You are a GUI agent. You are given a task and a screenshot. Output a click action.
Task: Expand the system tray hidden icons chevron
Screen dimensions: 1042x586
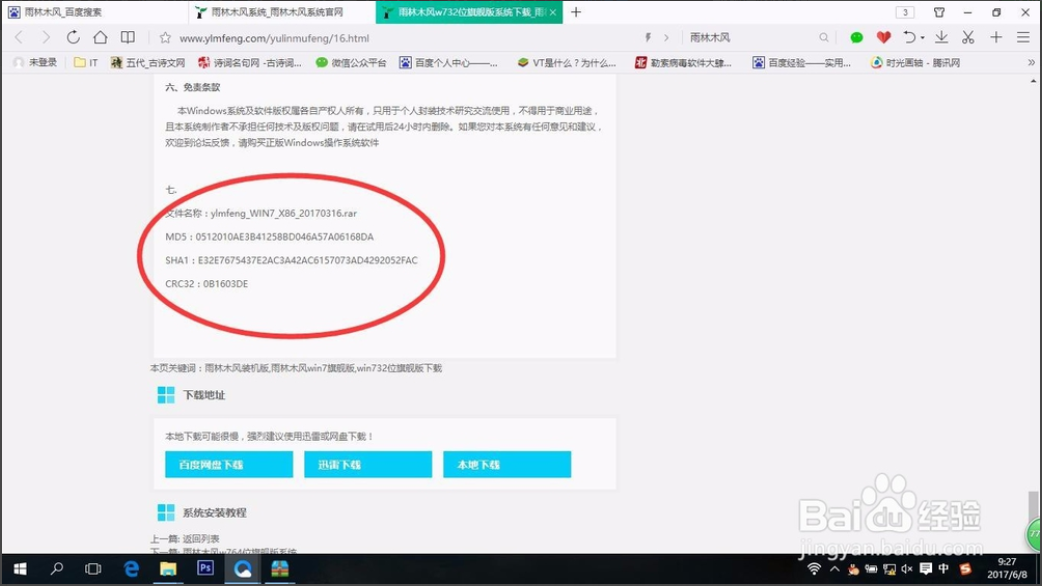click(x=835, y=569)
